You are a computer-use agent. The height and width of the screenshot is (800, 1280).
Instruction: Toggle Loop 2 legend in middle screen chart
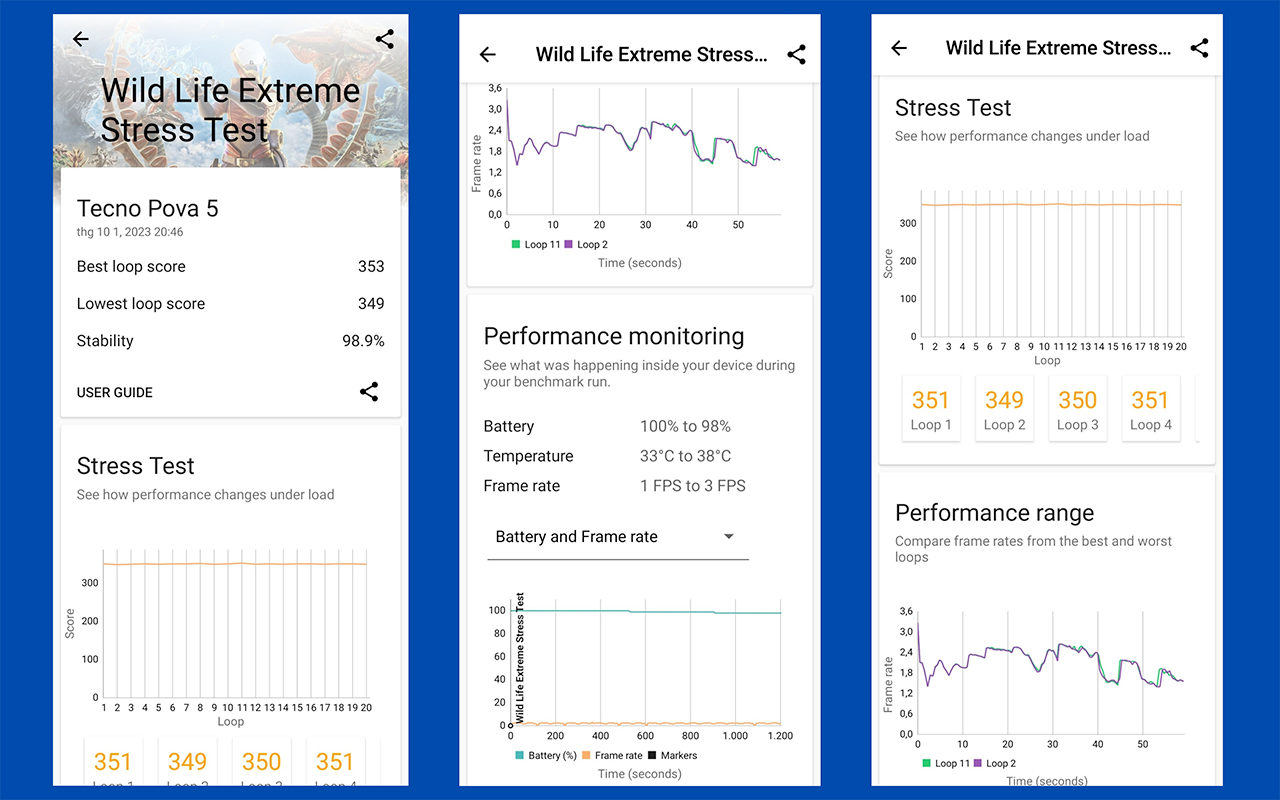pos(586,244)
